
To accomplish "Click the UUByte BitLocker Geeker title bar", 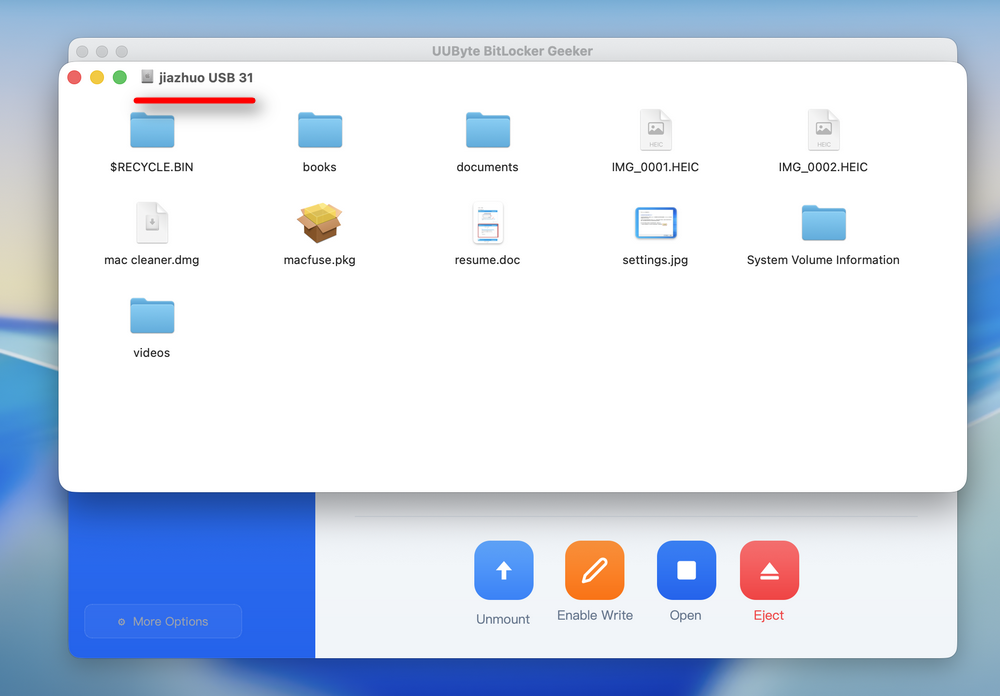I will pos(511,50).
